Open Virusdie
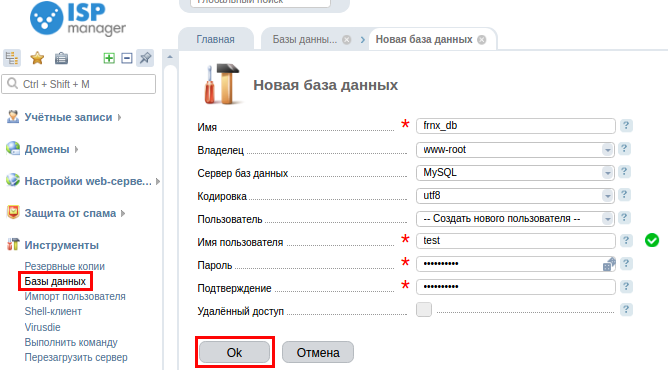The height and width of the screenshot is (370, 668). coord(42,327)
